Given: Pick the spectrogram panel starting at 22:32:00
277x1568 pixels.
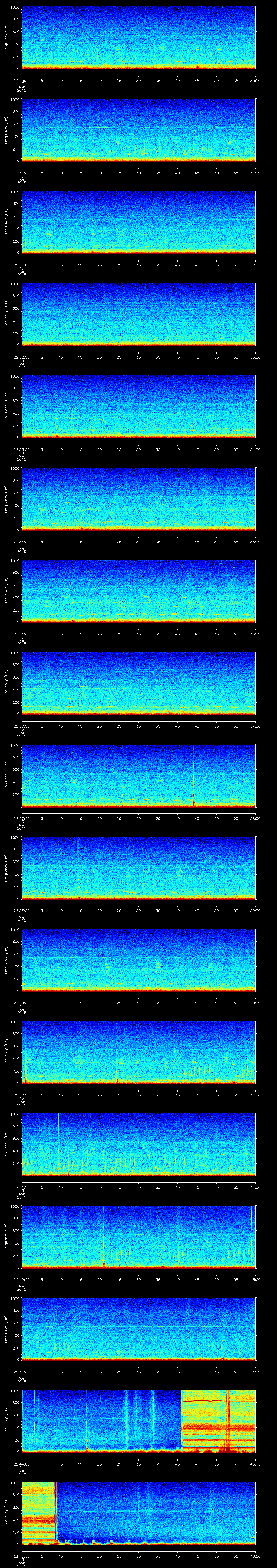Looking at the screenshot, I should 139,315.
